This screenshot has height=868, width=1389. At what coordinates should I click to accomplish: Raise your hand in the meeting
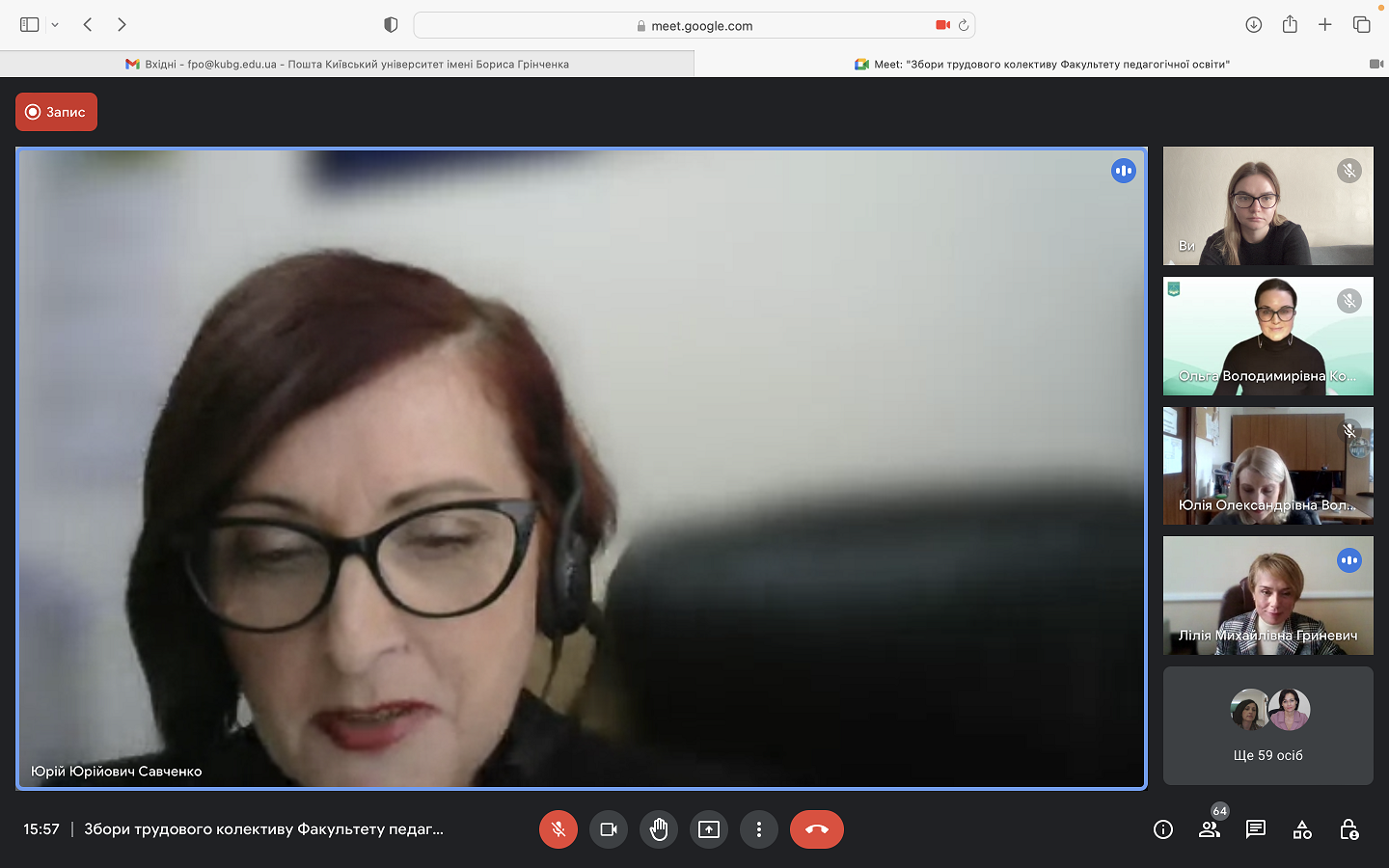659,829
